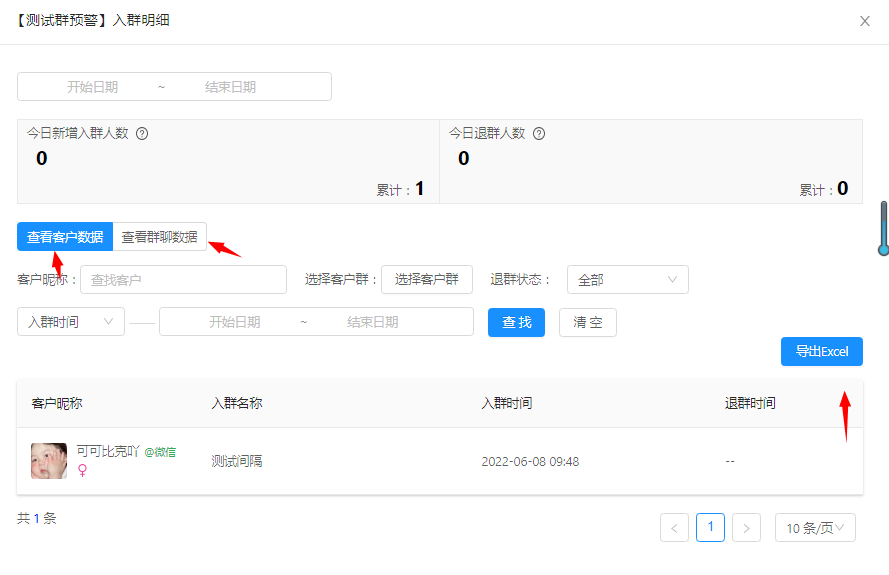Expand the 退群状态 dropdown showing 全部

[628, 280]
